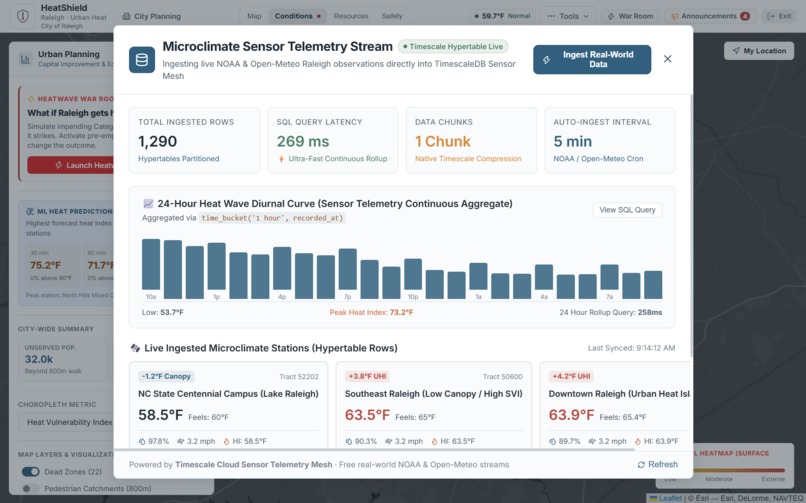Click the satellite icon beside Live Ingested Microclimate Stations

click(x=135, y=348)
